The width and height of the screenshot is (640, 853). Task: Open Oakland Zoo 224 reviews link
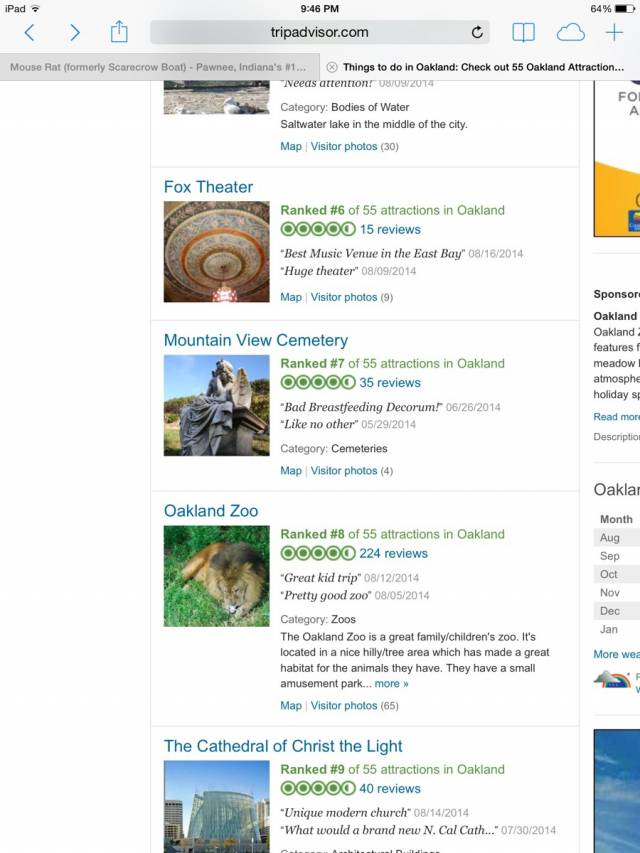tap(393, 554)
